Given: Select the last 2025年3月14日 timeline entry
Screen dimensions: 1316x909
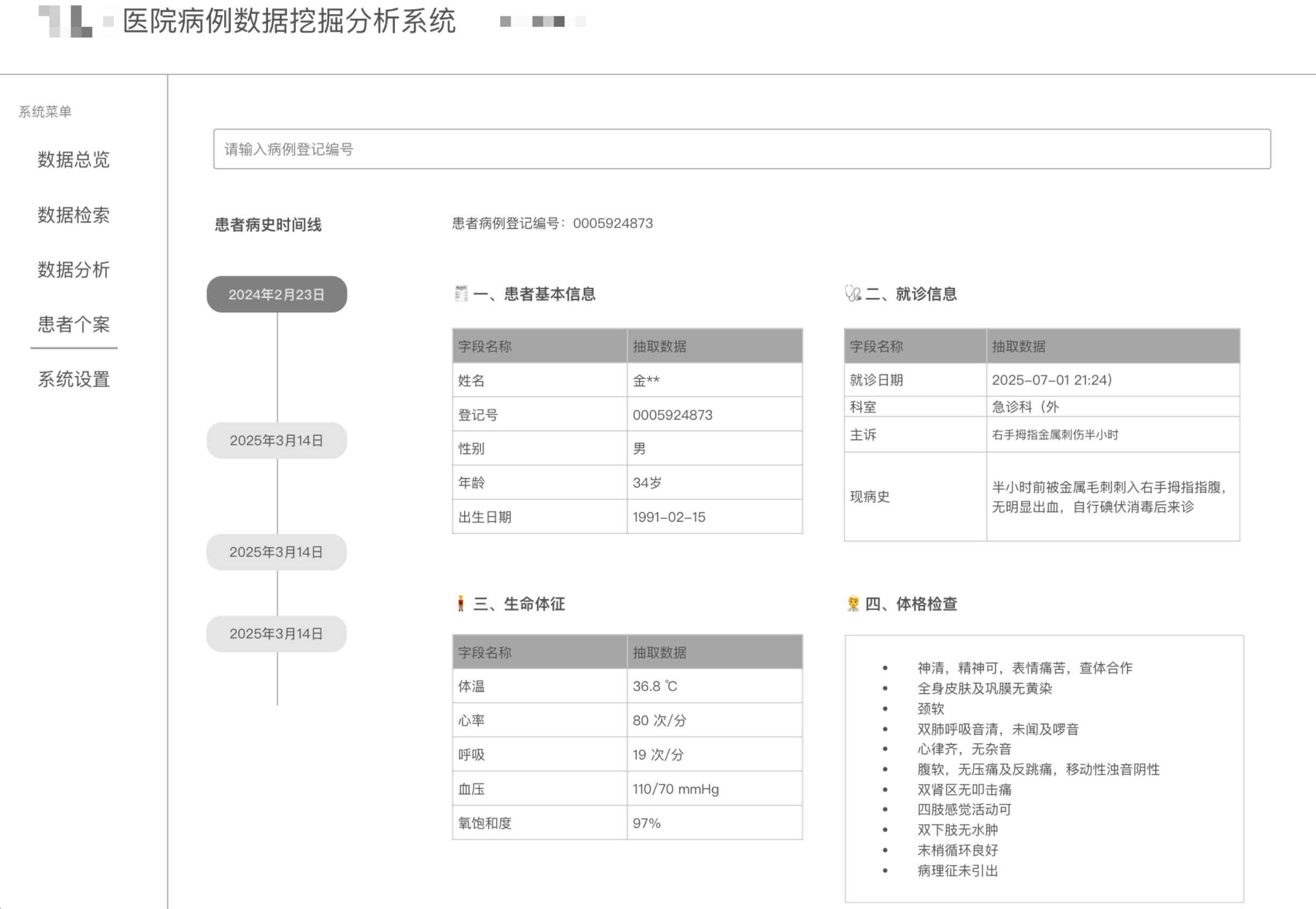Looking at the screenshot, I should [277, 634].
